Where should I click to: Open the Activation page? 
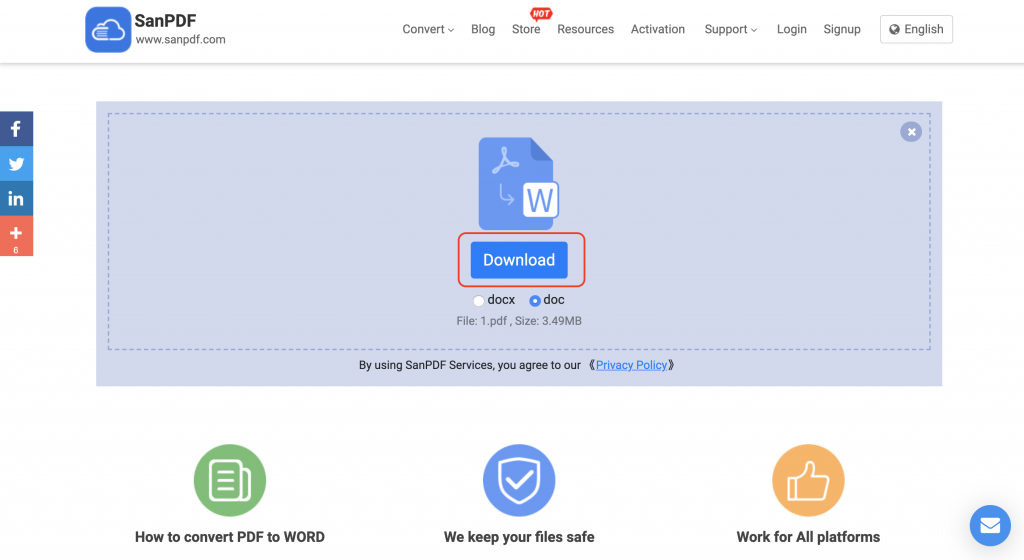click(x=658, y=29)
